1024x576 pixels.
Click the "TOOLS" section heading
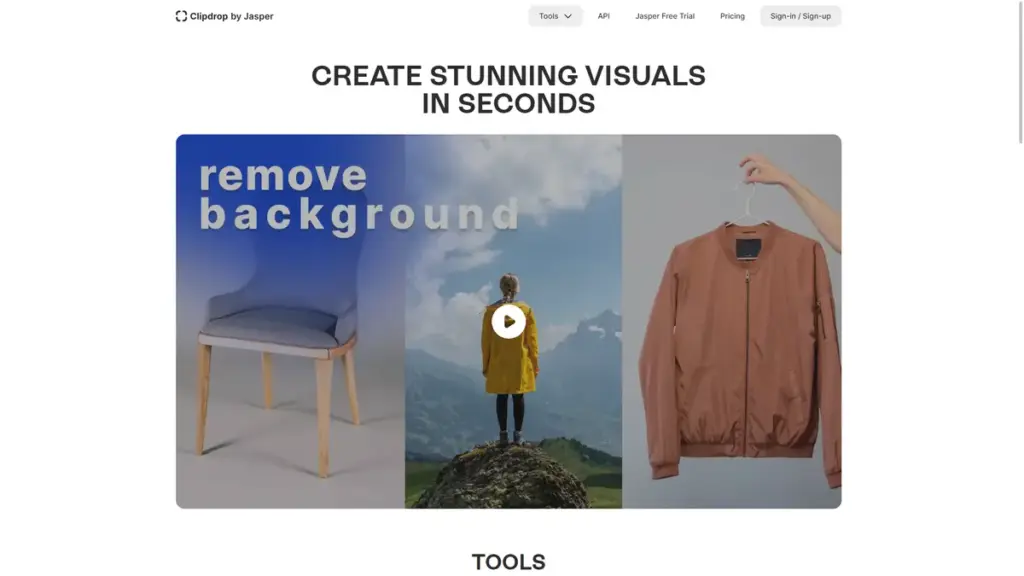coord(509,562)
